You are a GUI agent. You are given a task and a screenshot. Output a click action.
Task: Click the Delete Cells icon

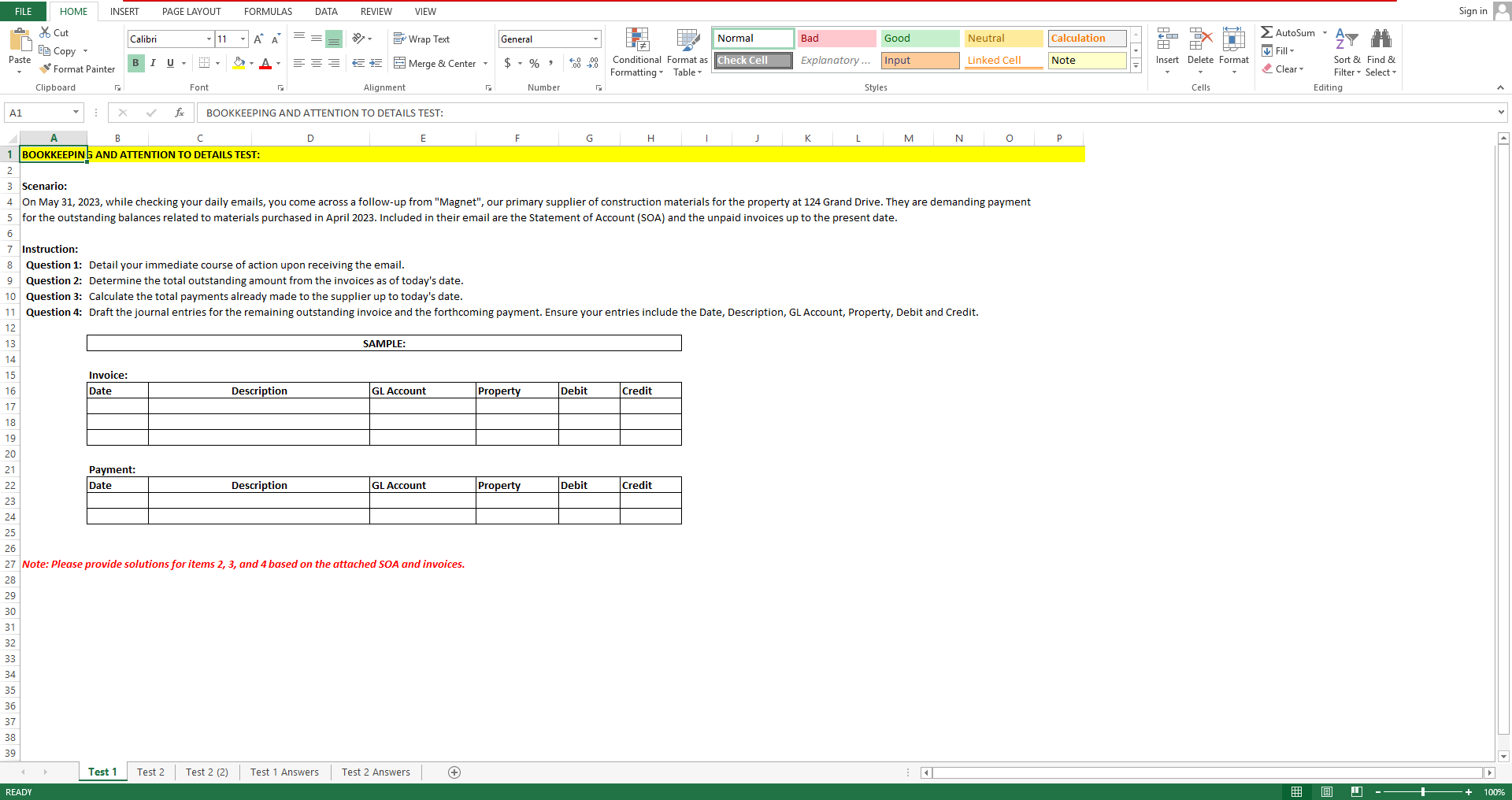[x=1200, y=39]
